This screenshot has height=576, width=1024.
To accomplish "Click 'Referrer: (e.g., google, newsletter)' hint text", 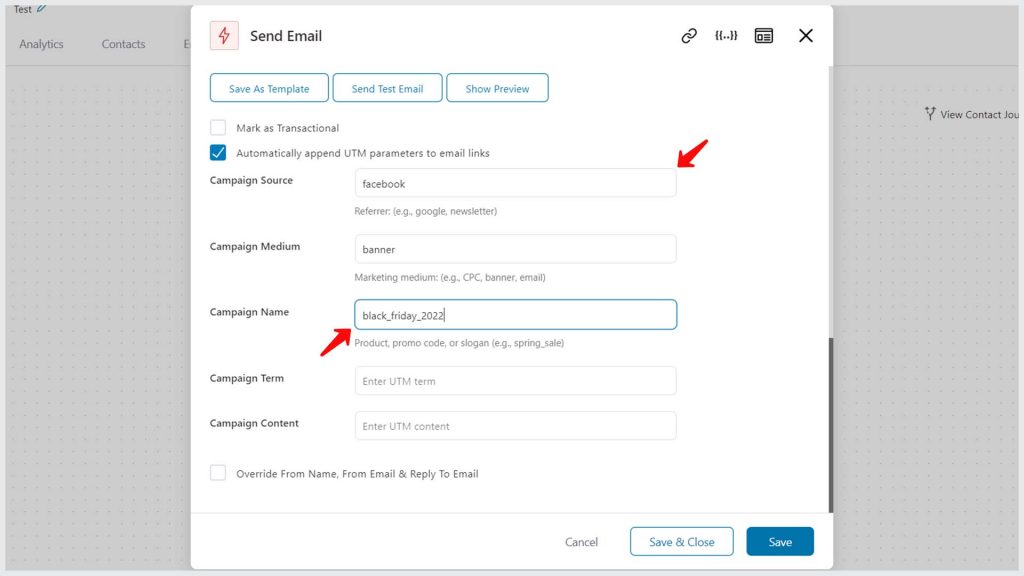I will click(426, 212).
